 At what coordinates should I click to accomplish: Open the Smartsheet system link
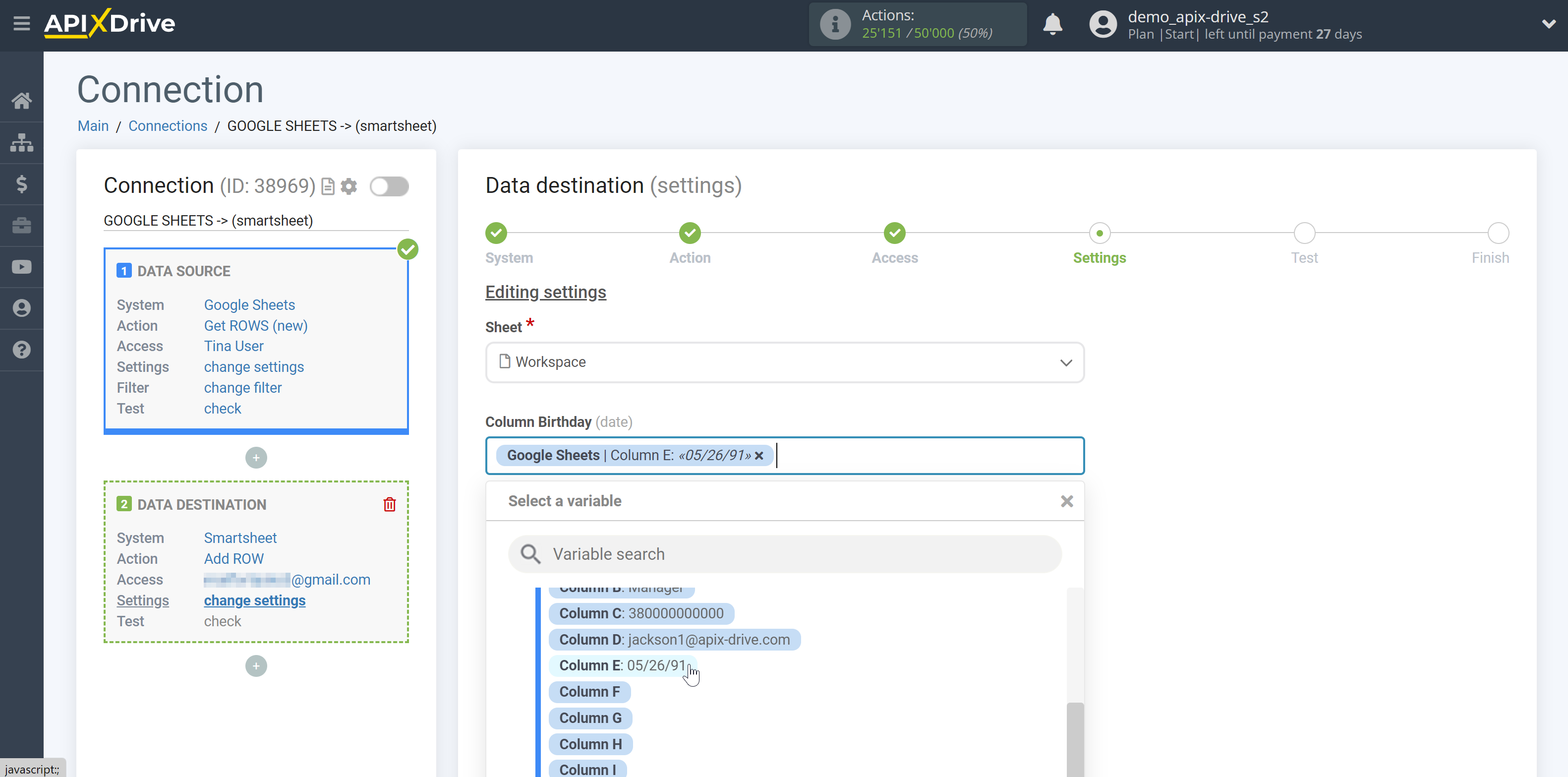(x=240, y=538)
